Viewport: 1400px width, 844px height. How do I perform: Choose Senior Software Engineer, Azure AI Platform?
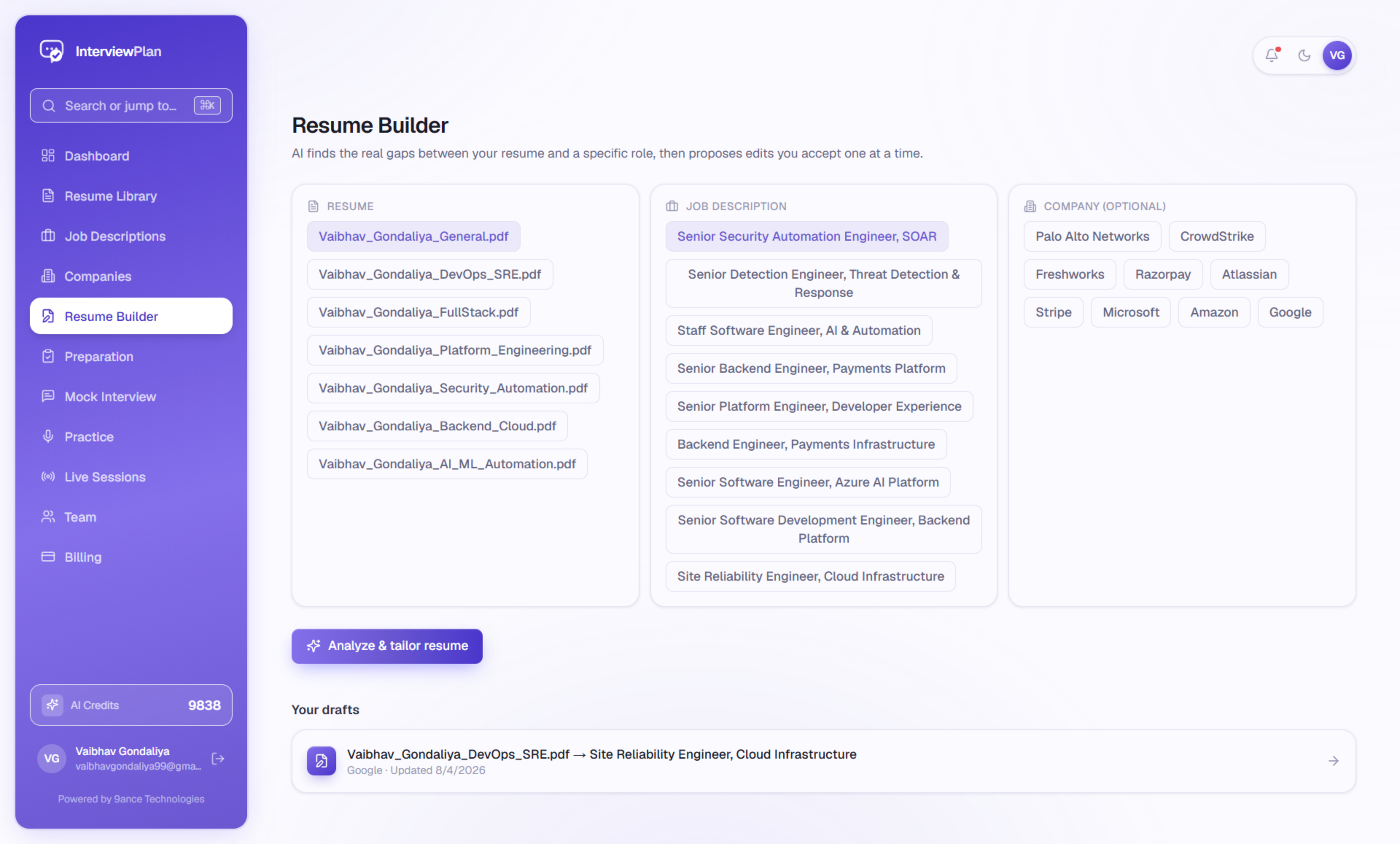(808, 483)
